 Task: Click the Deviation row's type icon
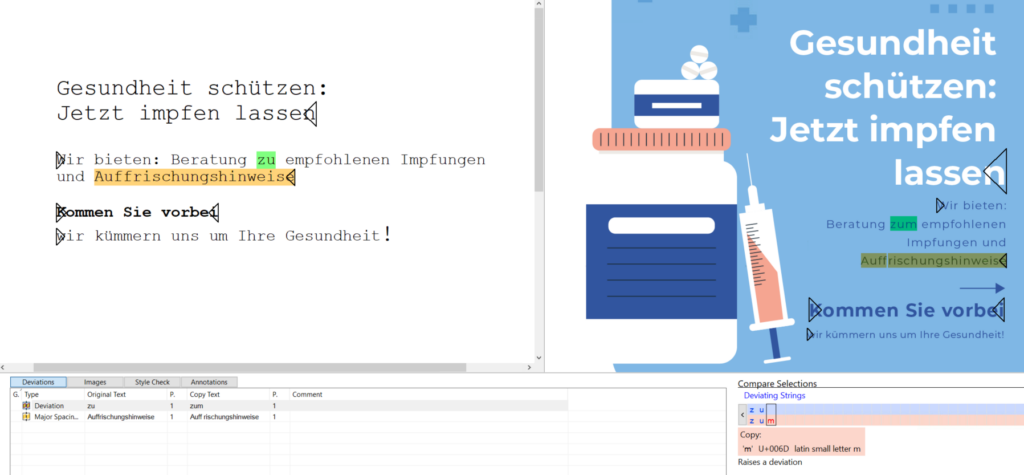tap(26, 406)
